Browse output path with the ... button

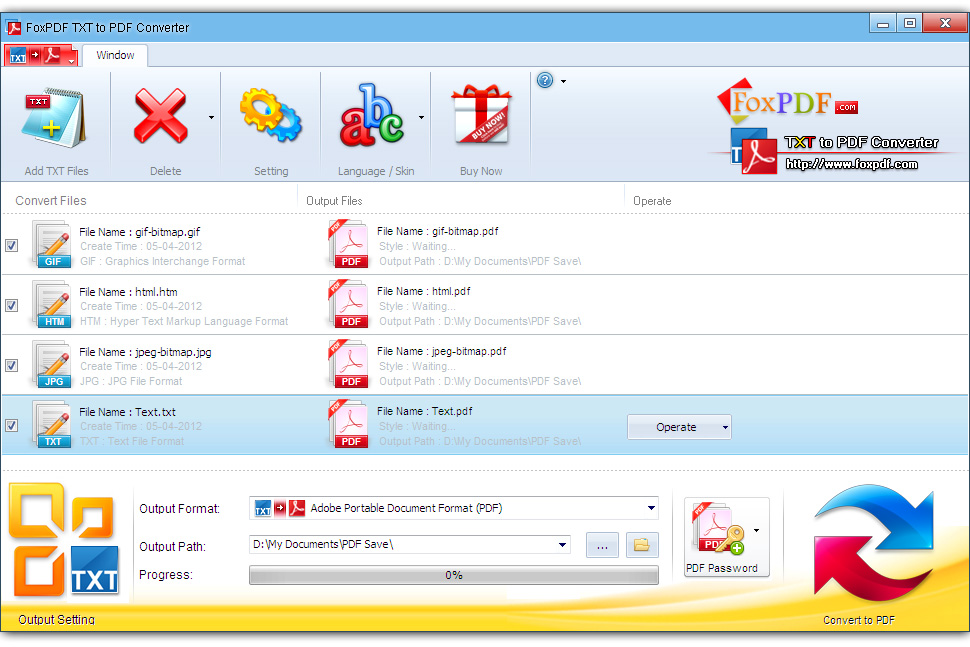click(x=602, y=545)
